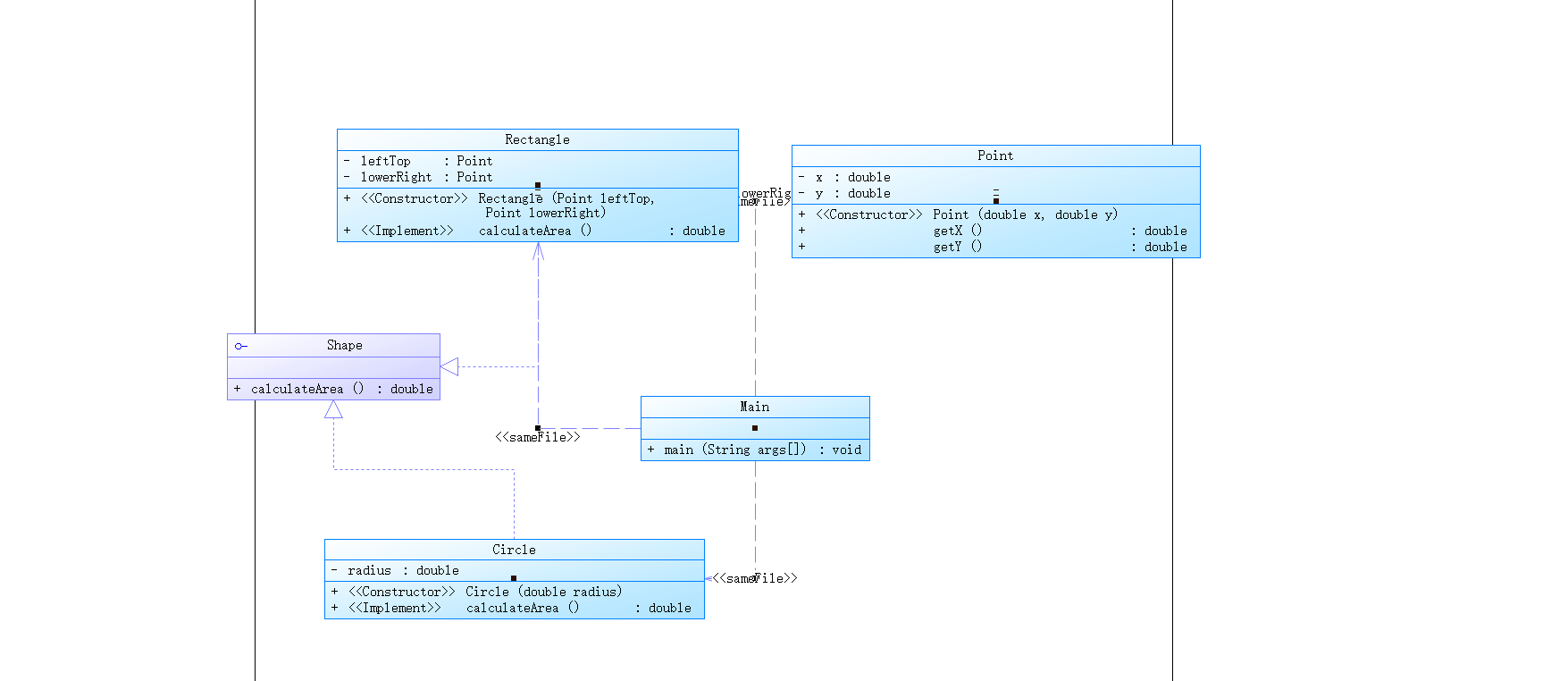This screenshot has width=1568, height=681.
Task: Select the leftTop : Point attribute
Action: tap(418, 161)
